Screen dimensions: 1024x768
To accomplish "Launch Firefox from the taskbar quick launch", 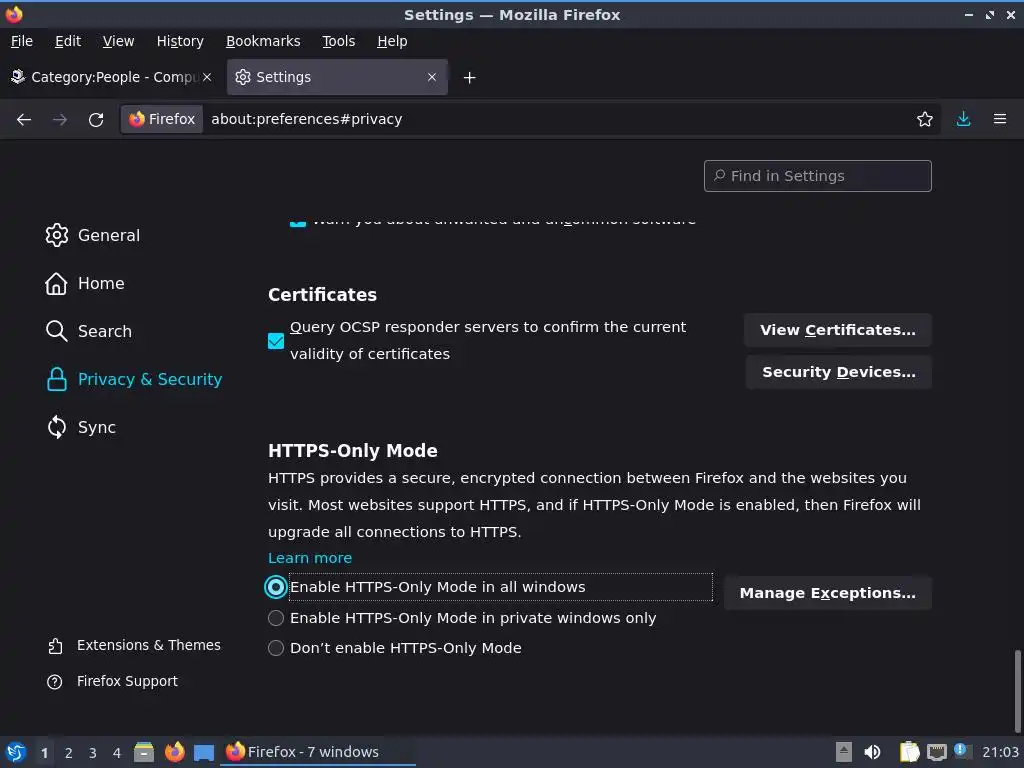I will tap(174, 752).
